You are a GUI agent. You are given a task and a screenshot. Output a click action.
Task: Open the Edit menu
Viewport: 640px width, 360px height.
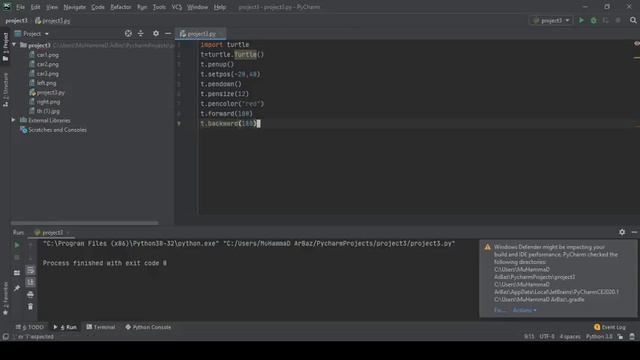pyautogui.click(x=36, y=7)
